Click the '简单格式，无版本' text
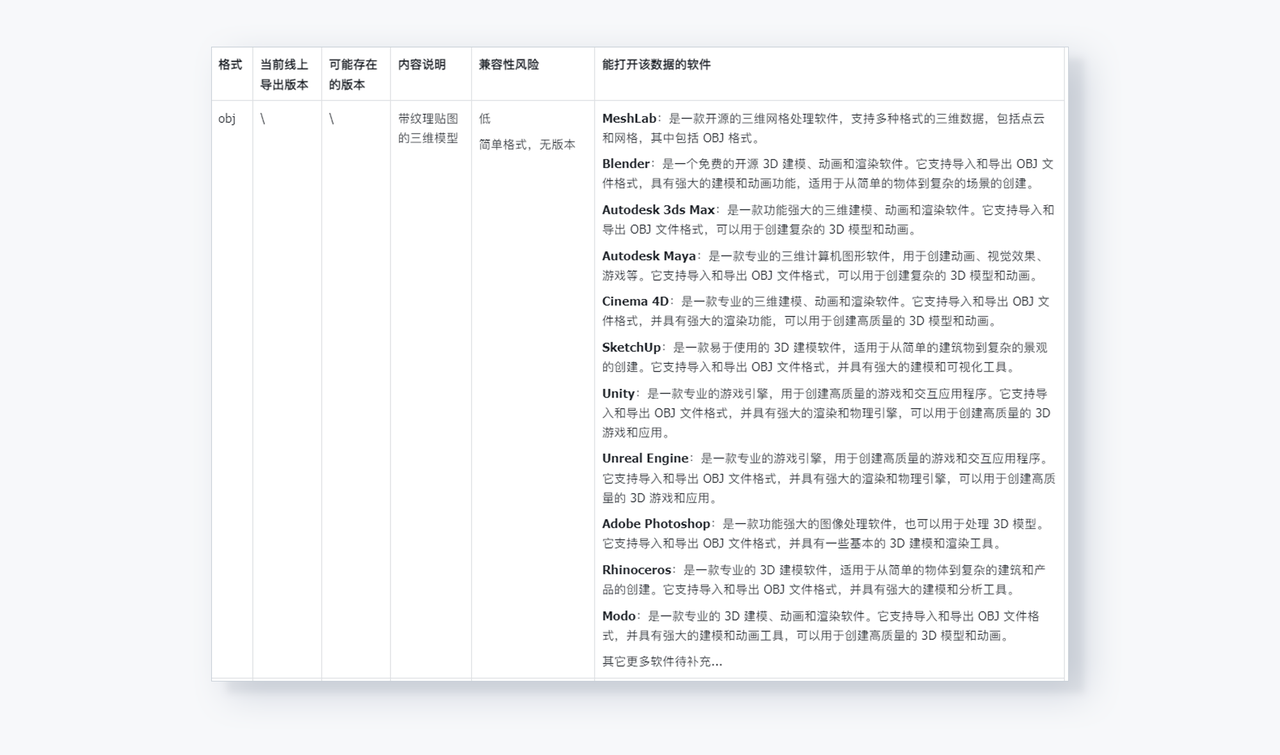This screenshot has width=1280, height=755. (x=527, y=144)
